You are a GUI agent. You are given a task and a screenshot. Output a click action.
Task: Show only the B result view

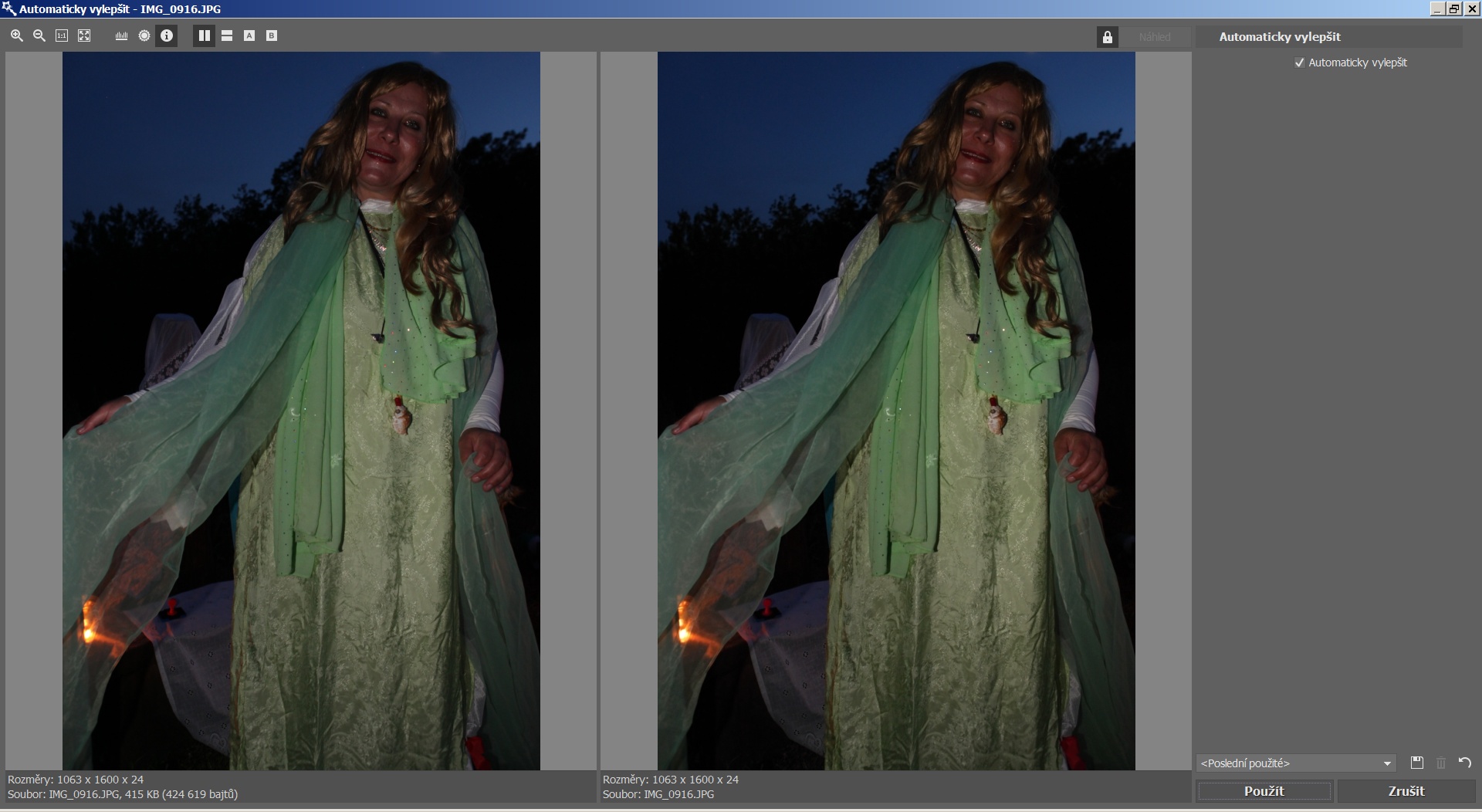coord(272,36)
